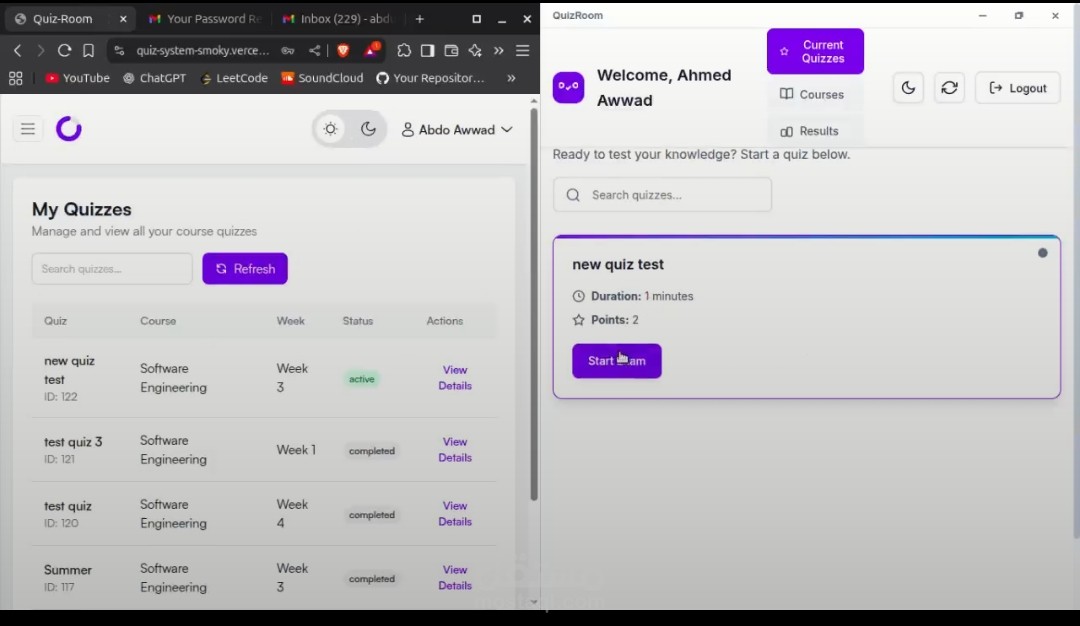Open the SoundCloud bookmark
Image resolution: width=1080 pixels, height=626 pixels.
[322, 78]
